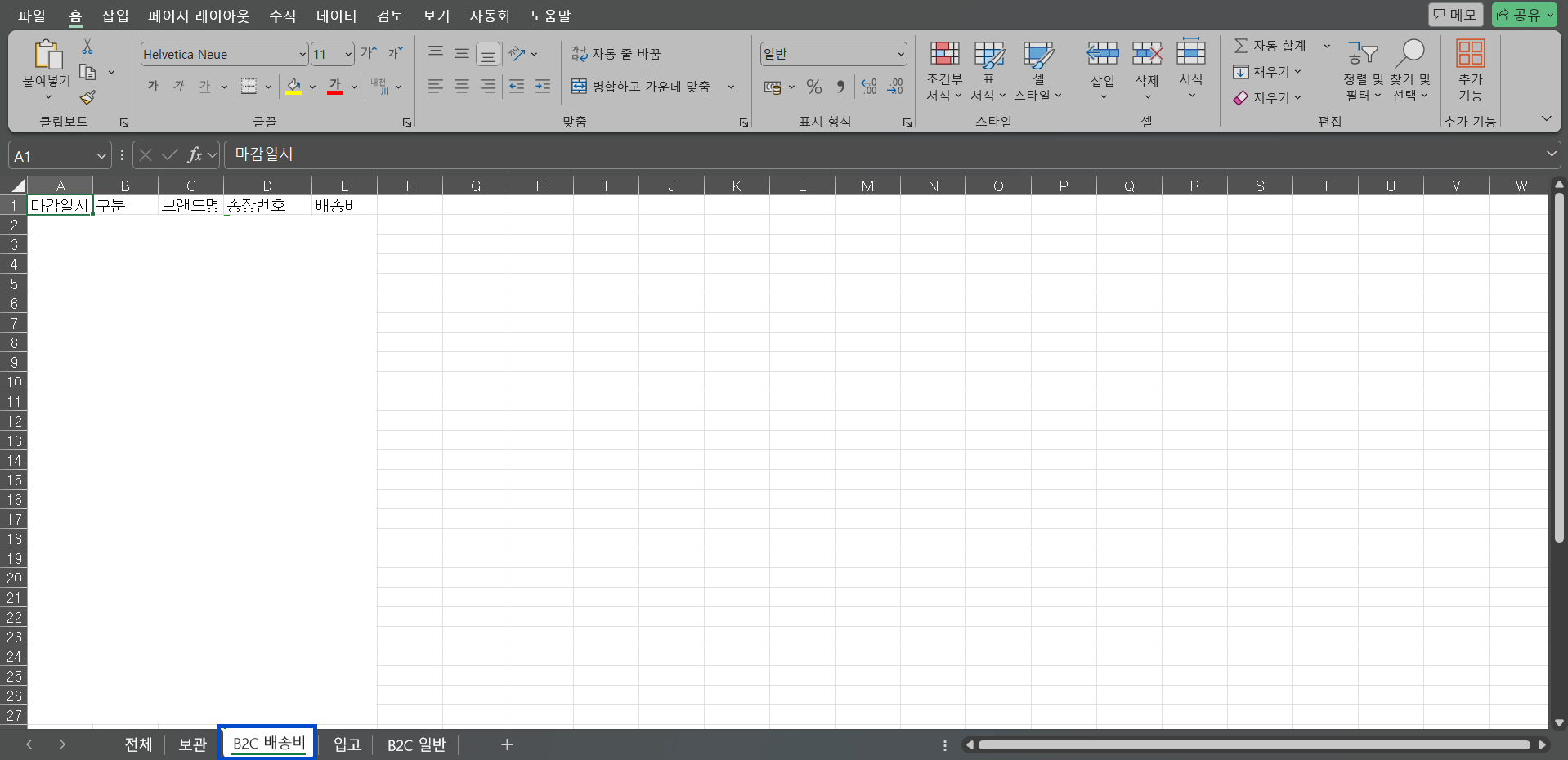
Task: Decrease font size with smaller 가 icon
Action: click(x=396, y=53)
